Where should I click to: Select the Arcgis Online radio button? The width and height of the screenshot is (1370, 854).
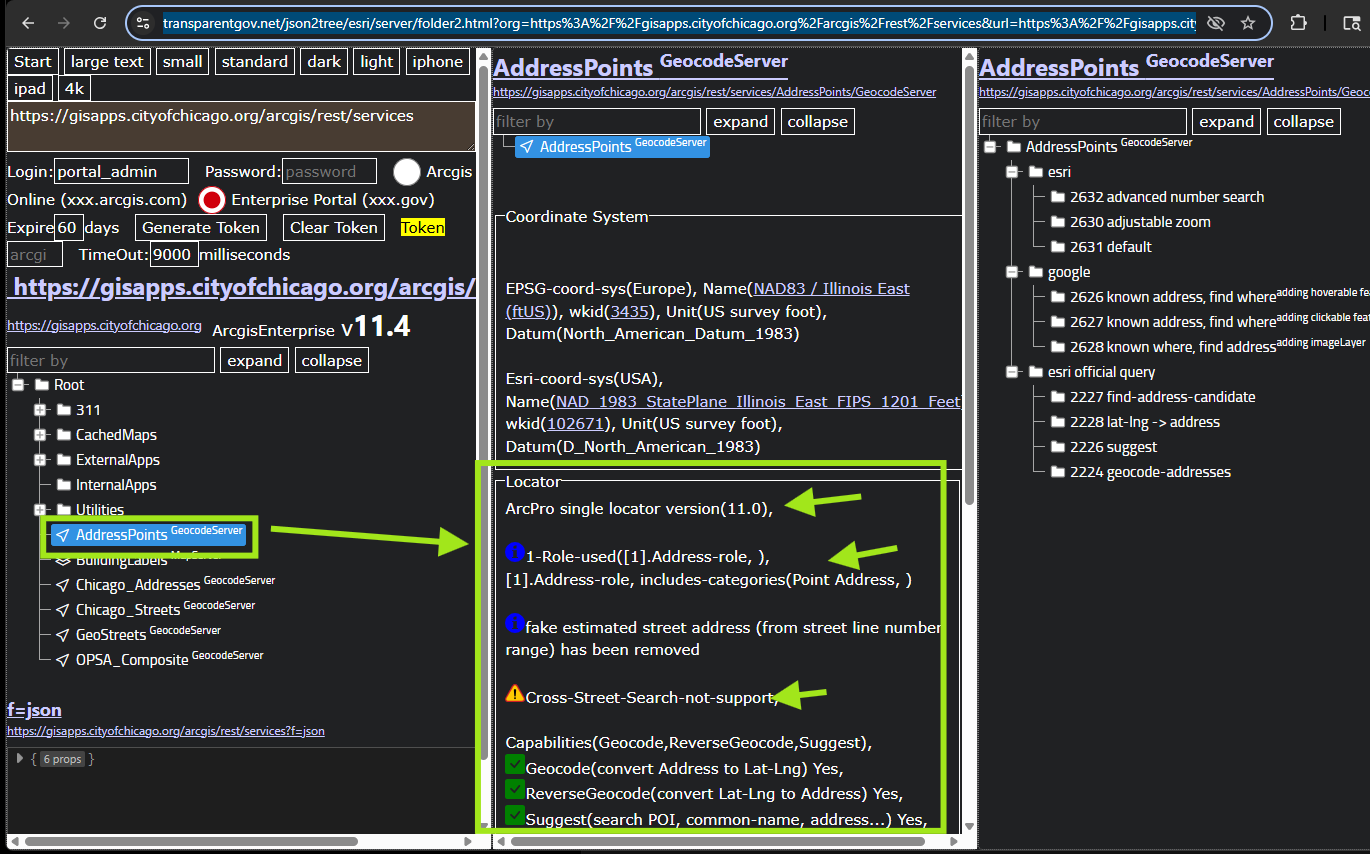point(406,172)
